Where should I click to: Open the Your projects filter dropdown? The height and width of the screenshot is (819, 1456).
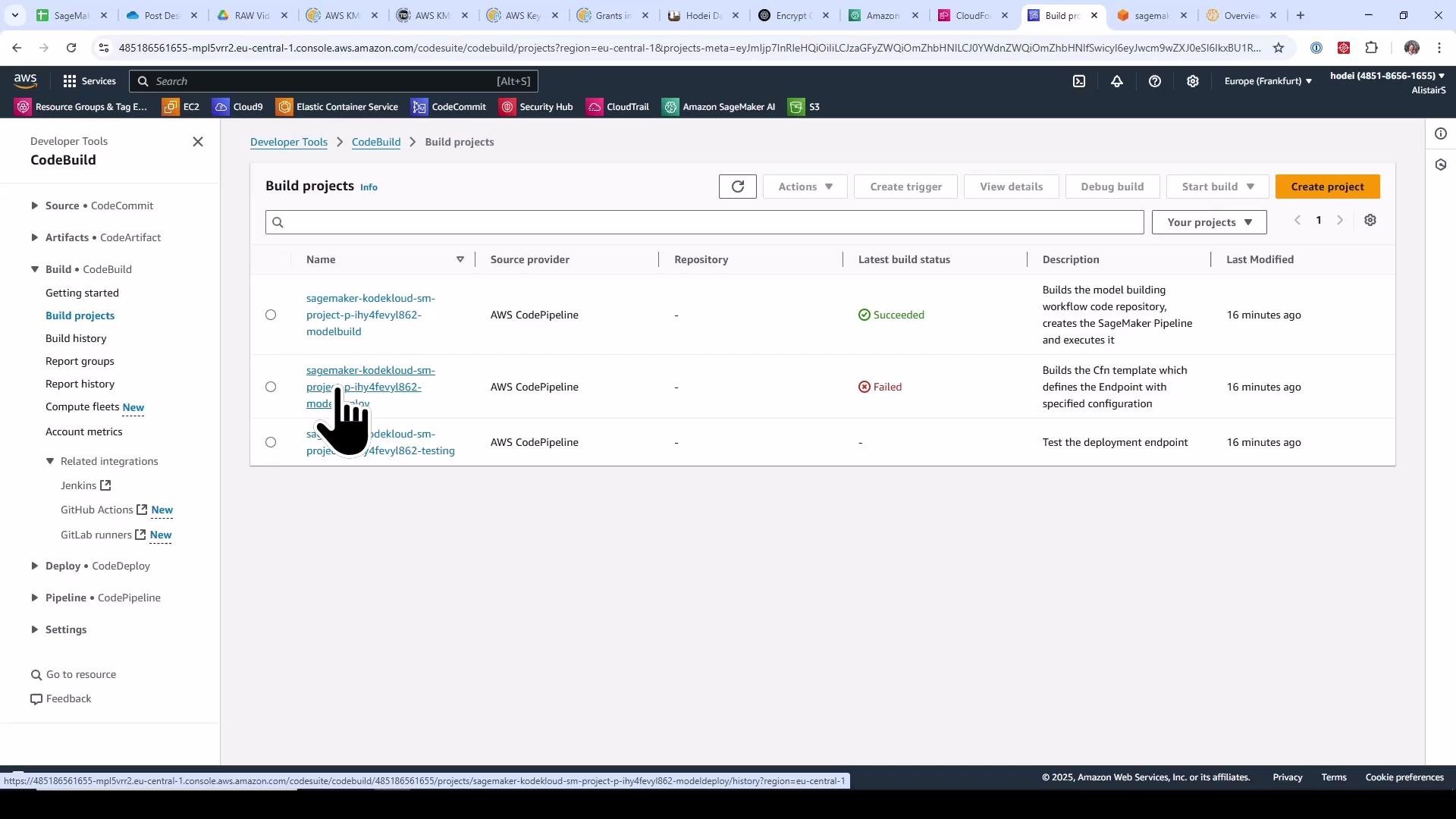coord(1210,222)
